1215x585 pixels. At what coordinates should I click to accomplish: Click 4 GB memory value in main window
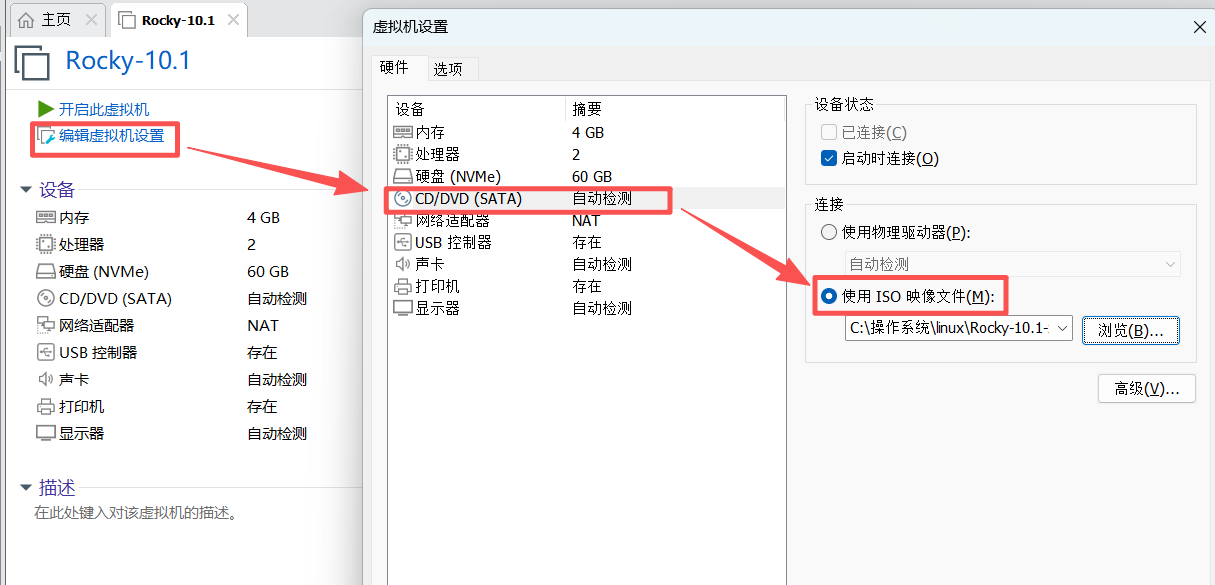pos(263,217)
